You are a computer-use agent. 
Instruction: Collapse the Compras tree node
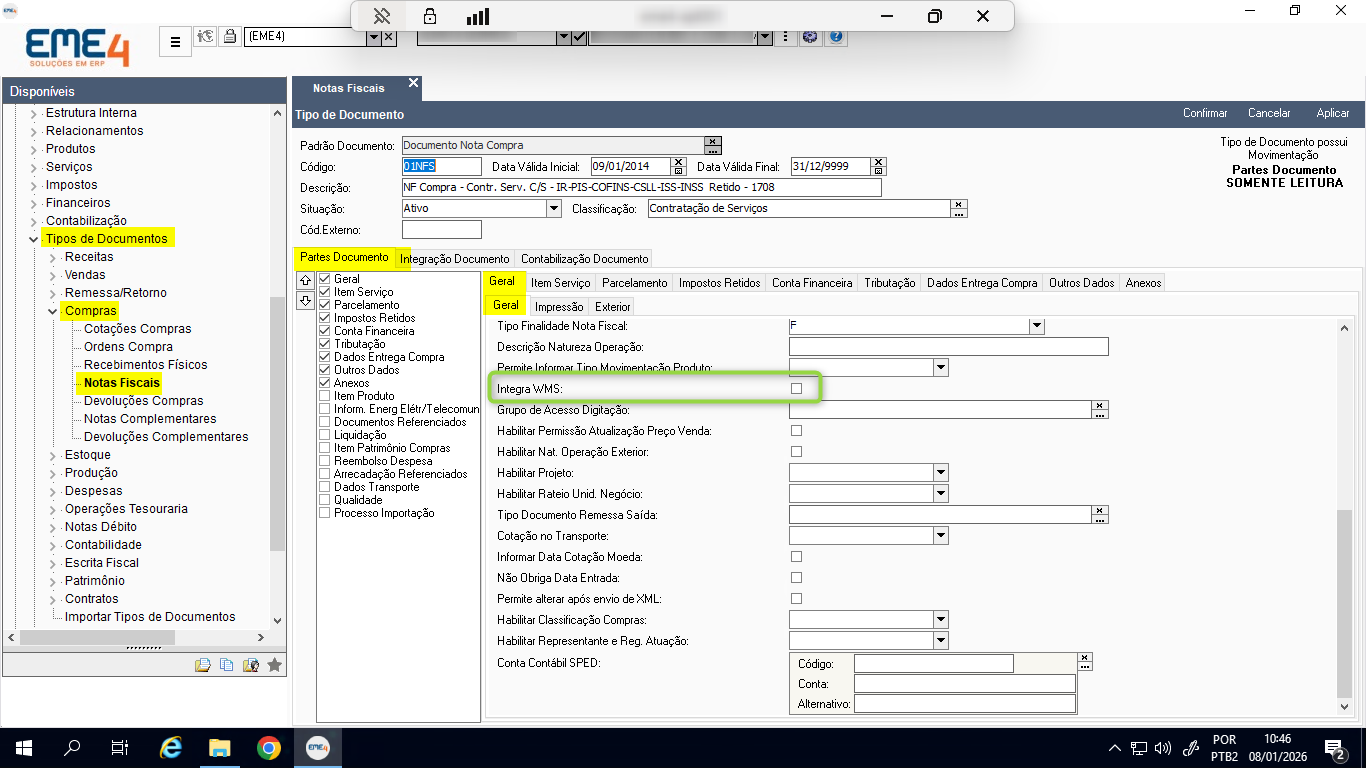(52, 311)
